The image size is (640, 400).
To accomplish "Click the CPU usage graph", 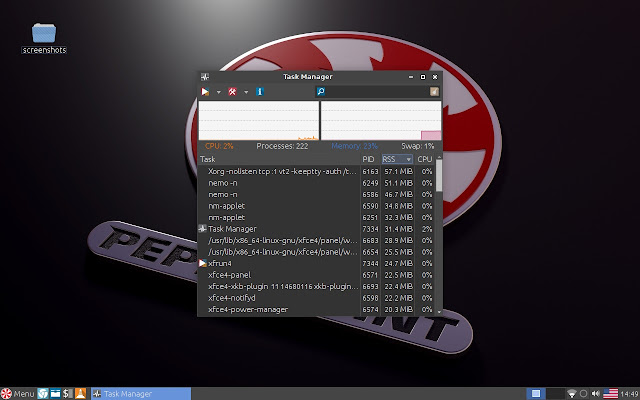I will click(259, 121).
